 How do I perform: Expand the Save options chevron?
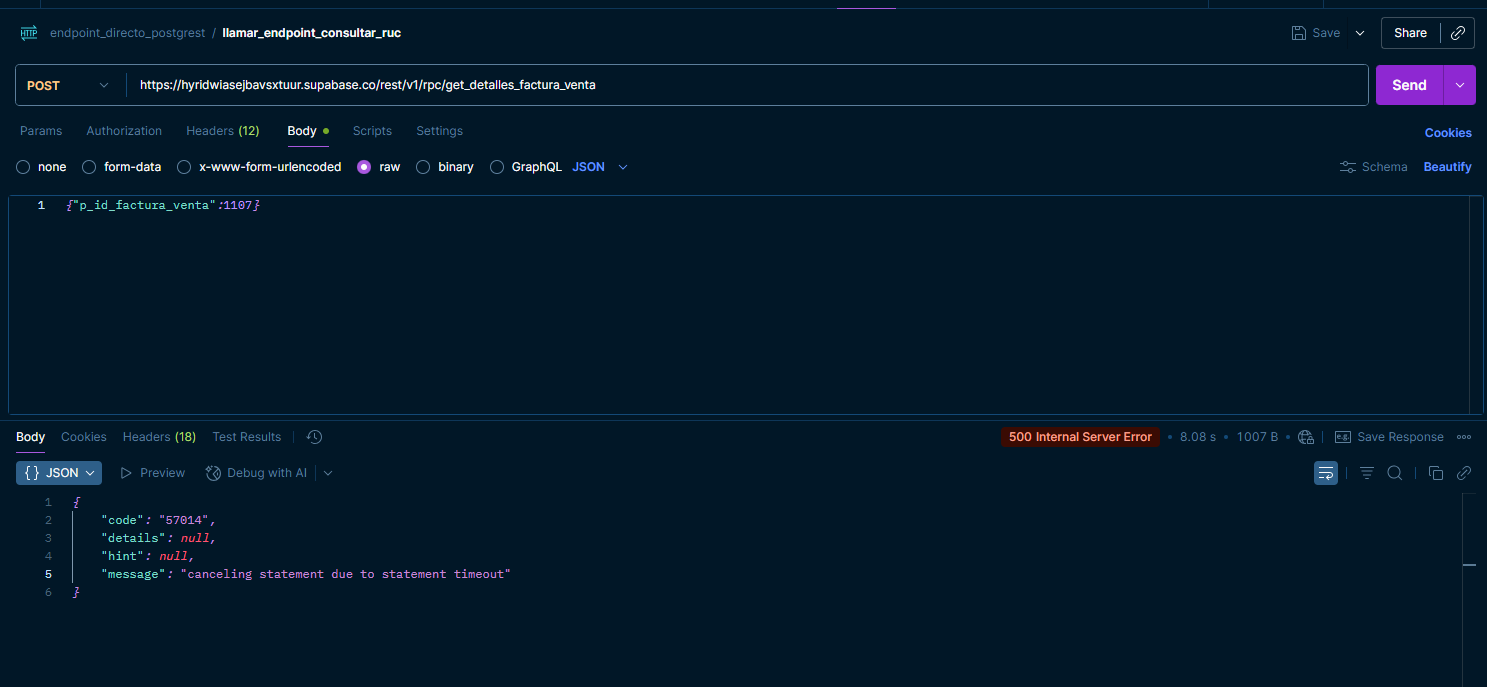coord(1360,33)
